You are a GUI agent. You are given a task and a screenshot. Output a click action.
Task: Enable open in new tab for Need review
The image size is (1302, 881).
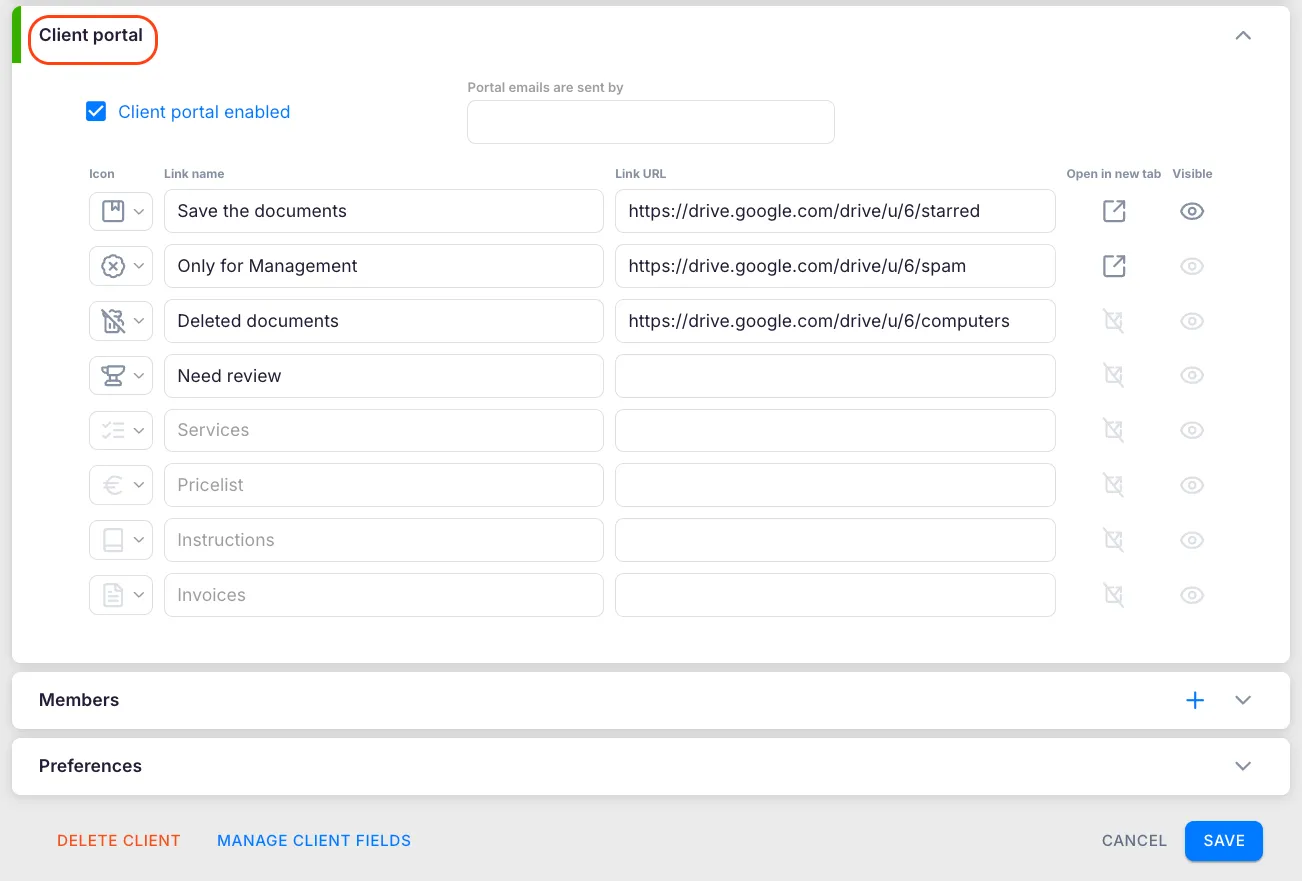click(1113, 376)
